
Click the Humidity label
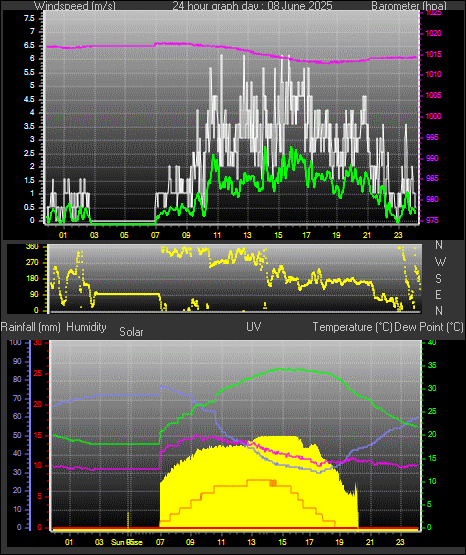point(86,327)
